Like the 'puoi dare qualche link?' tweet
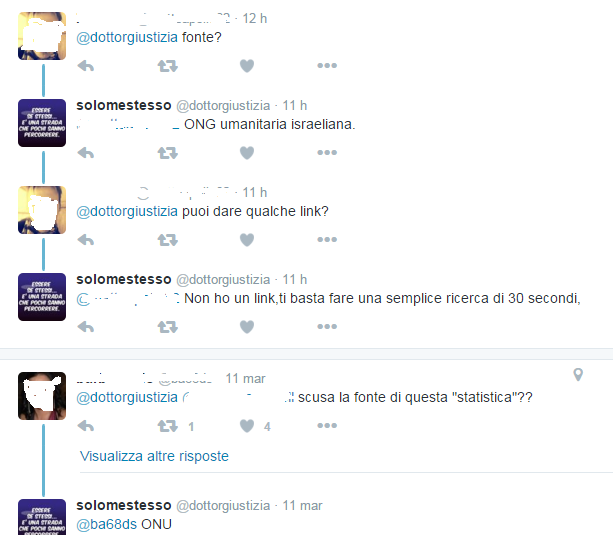The width and height of the screenshot is (613, 535). point(247,240)
